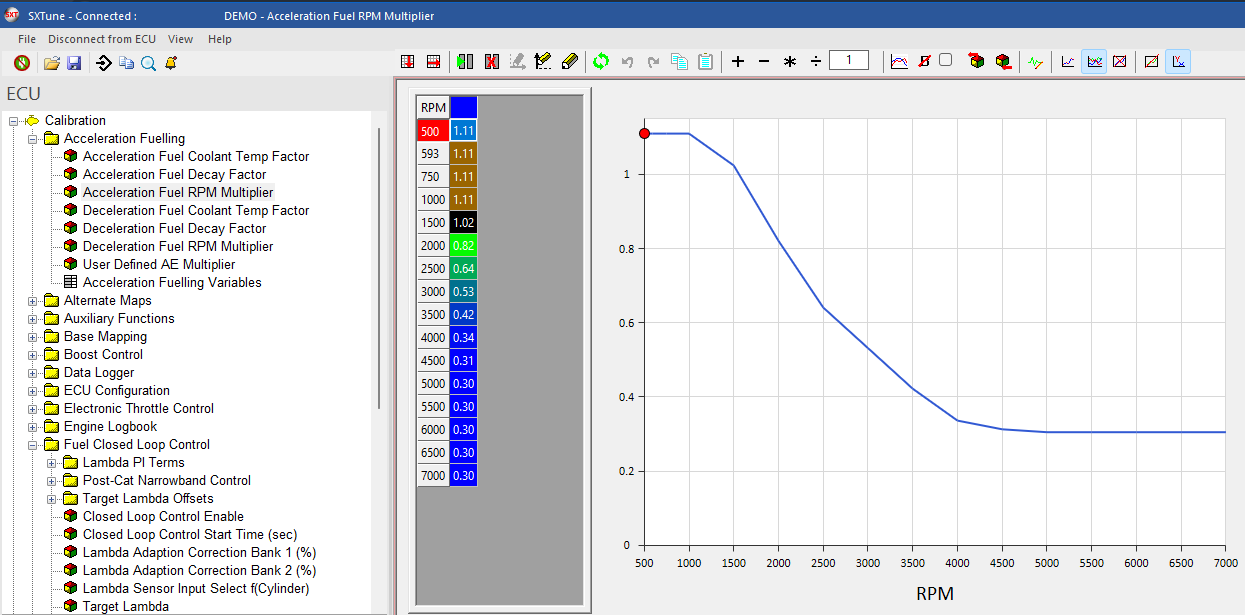Click the redo arrow icon

(x=653, y=61)
